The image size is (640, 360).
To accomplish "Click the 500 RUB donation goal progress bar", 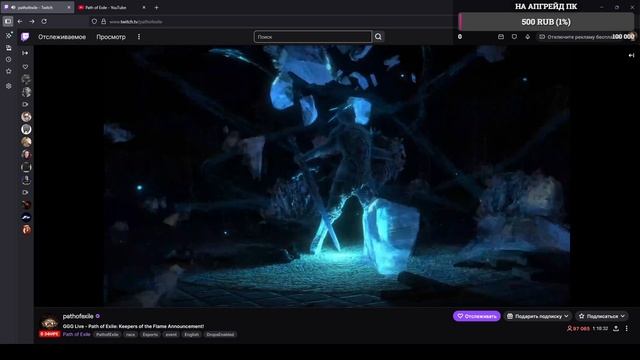I will click(546, 22).
